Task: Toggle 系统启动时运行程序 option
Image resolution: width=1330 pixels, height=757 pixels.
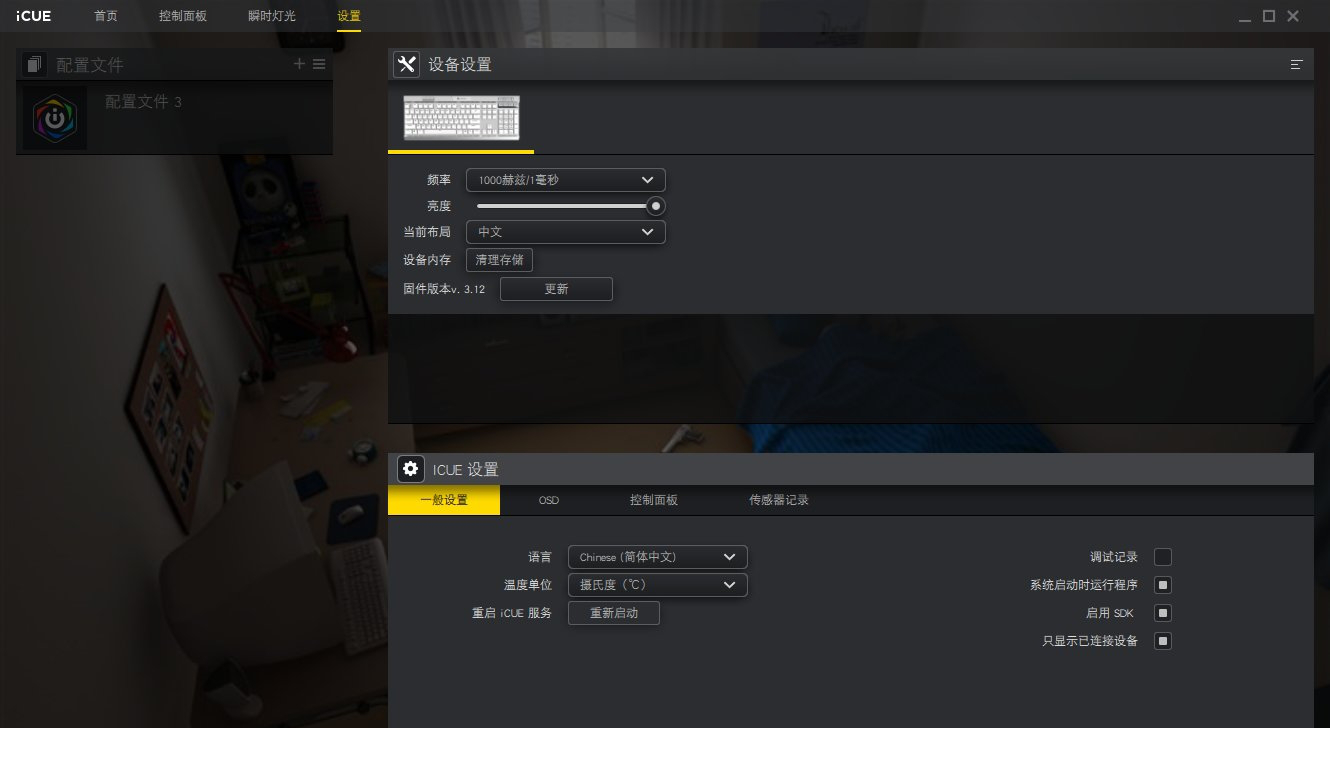Action: [x=1162, y=585]
